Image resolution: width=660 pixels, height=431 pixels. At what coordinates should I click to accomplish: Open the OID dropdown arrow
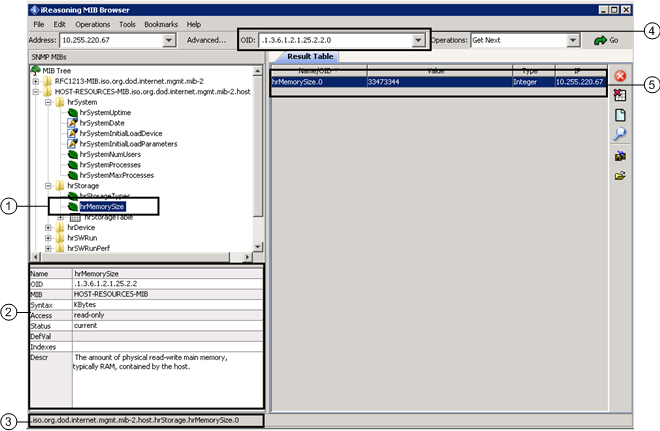pyautogui.click(x=418, y=40)
